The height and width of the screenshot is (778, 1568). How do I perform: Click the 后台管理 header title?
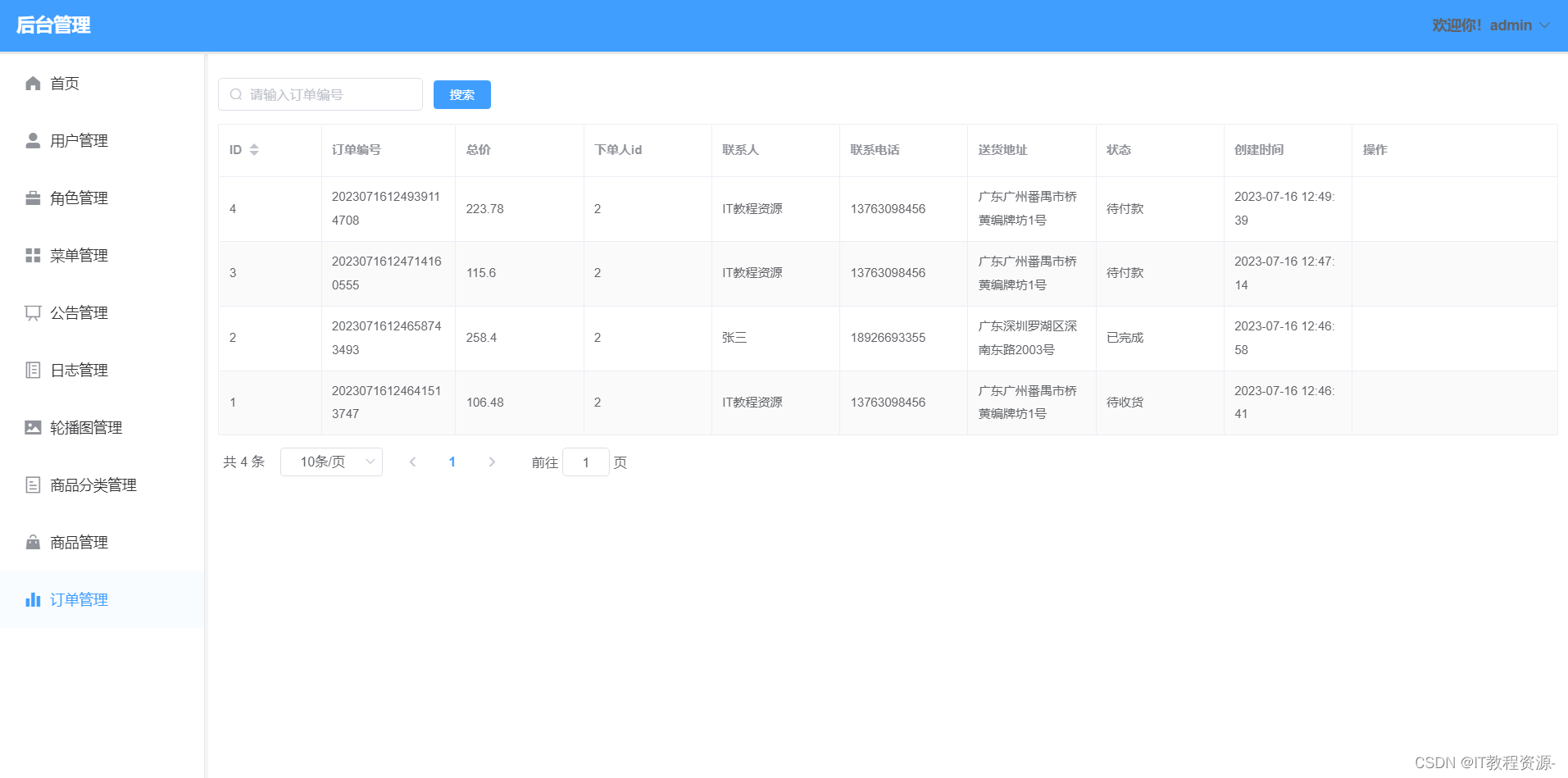pyautogui.click(x=53, y=25)
